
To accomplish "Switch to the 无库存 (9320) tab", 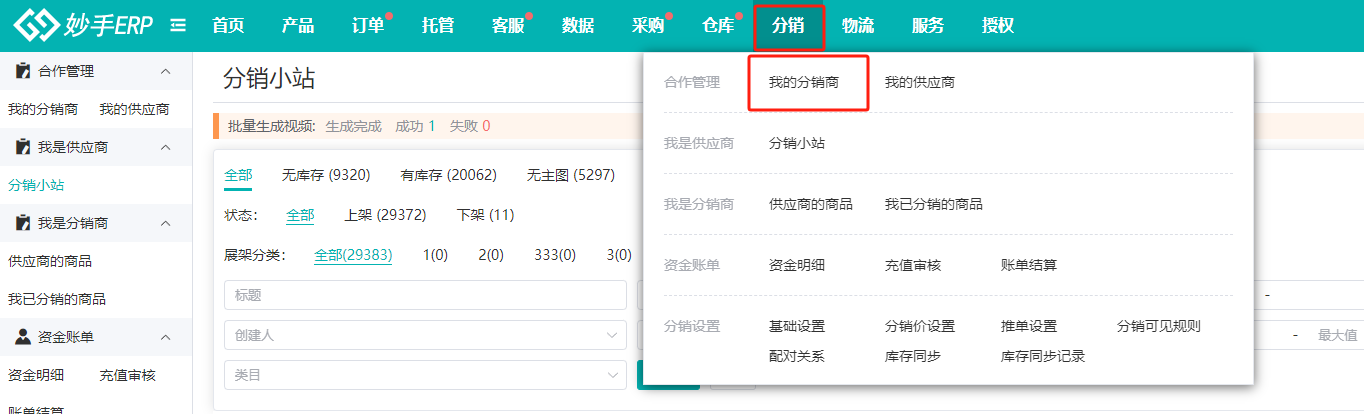I will click(326, 175).
